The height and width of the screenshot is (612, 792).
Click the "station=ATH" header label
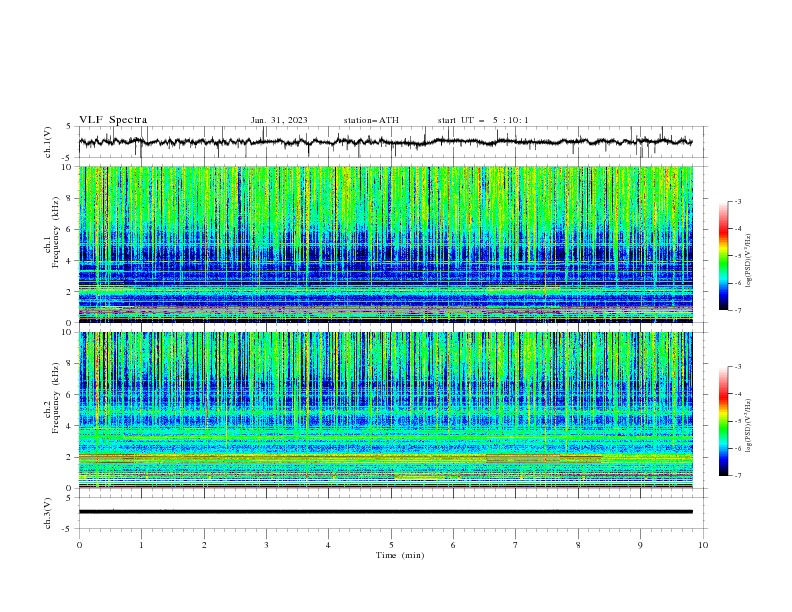tap(371, 120)
